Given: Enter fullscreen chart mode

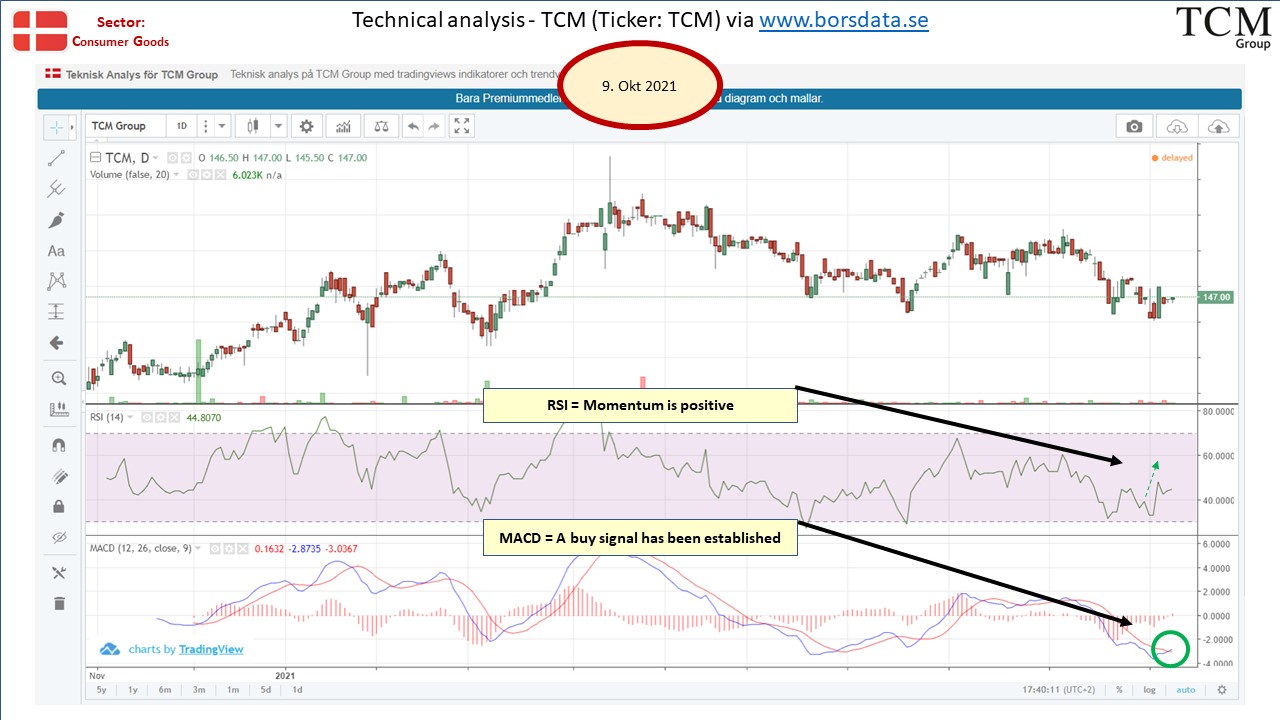Looking at the screenshot, I should (461, 126).
